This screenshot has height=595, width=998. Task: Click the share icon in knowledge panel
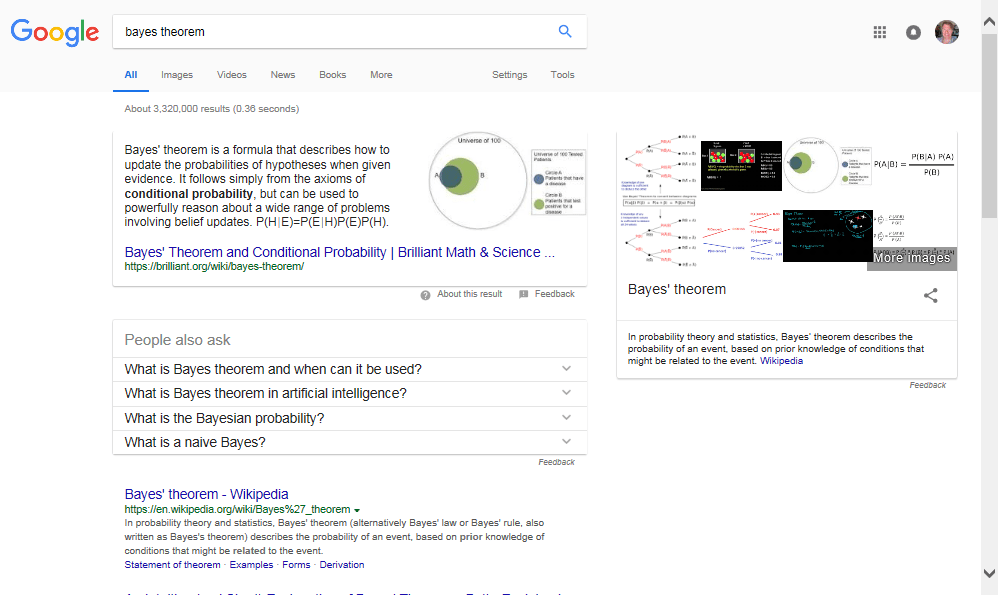click(x=931, y=295)
